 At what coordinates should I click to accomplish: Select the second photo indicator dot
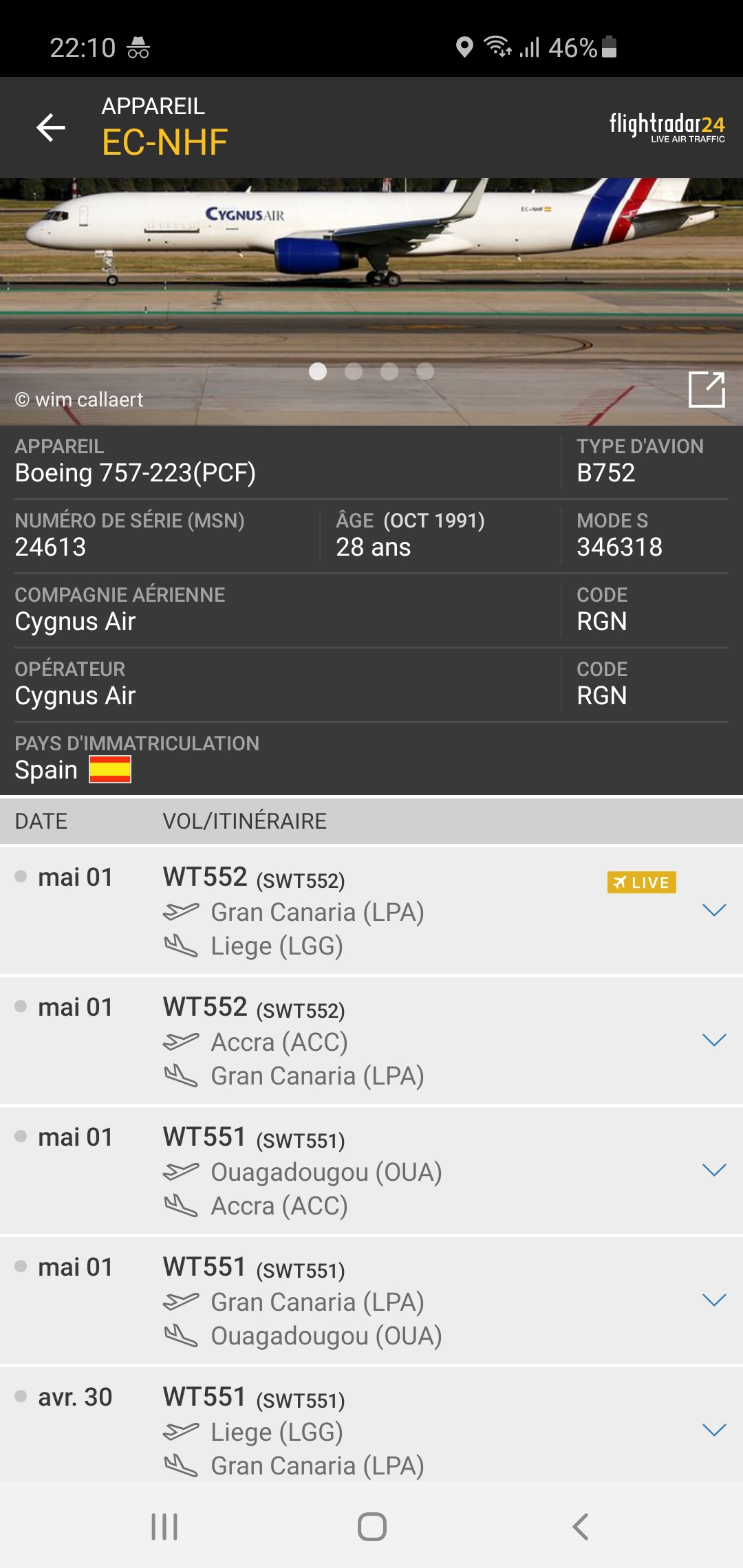click(354, 371)
